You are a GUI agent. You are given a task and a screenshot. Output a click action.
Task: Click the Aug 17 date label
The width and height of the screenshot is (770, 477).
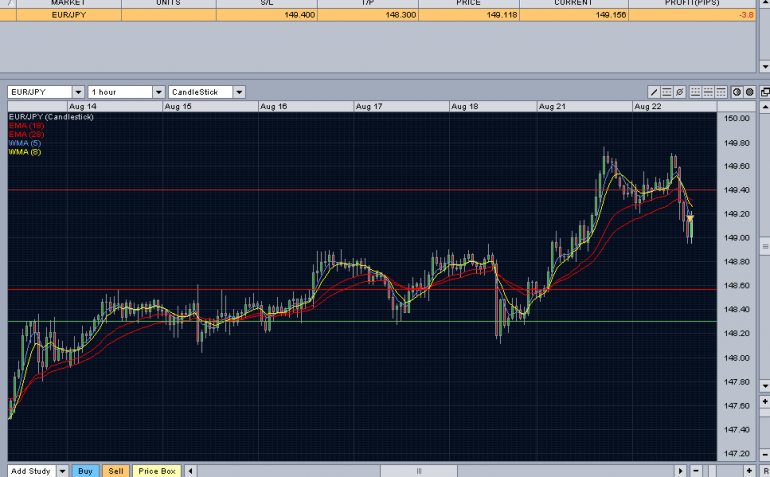click(x=369, y=107)
